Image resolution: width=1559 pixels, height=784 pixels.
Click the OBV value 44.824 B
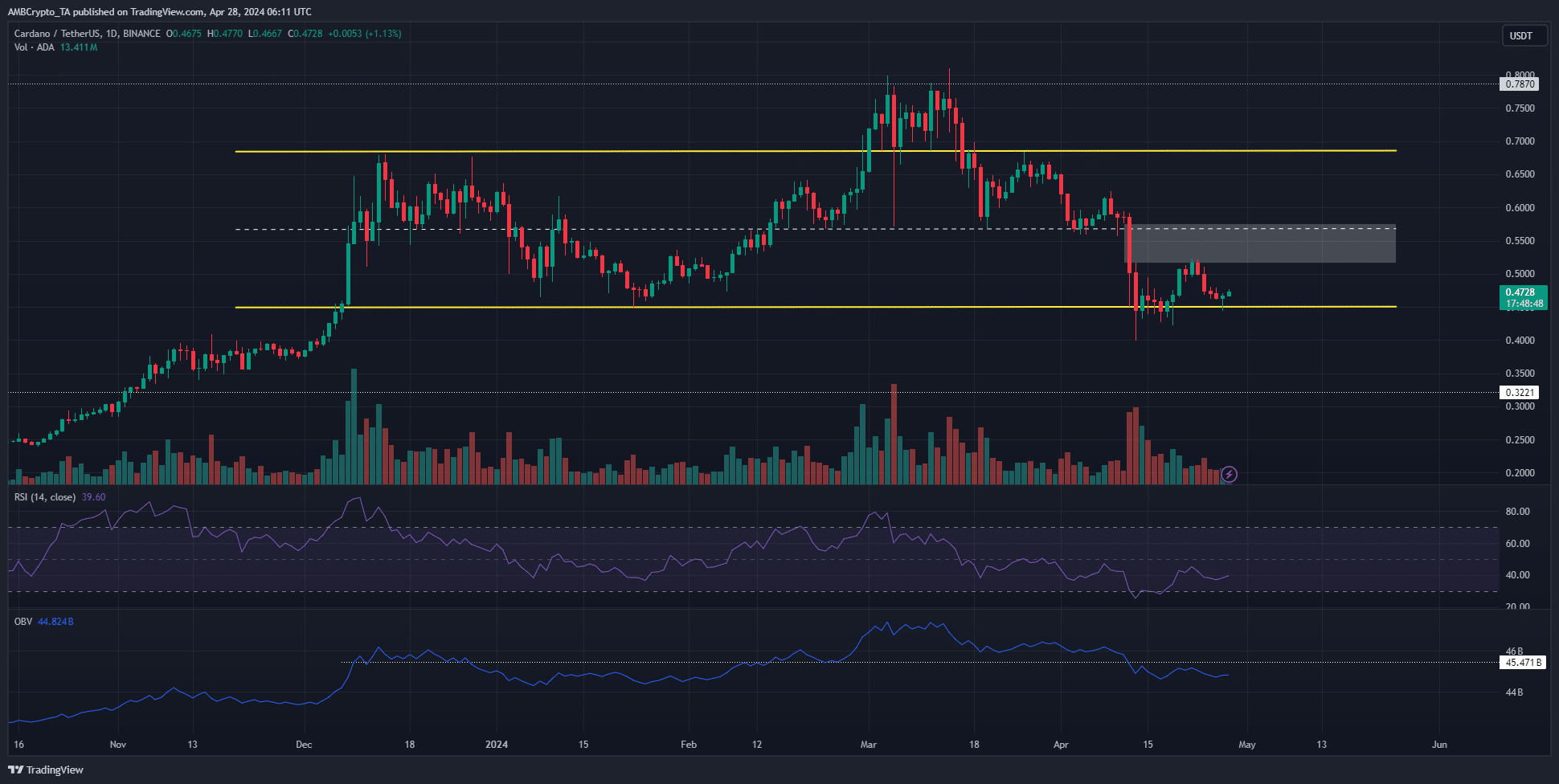click(55, 622)
